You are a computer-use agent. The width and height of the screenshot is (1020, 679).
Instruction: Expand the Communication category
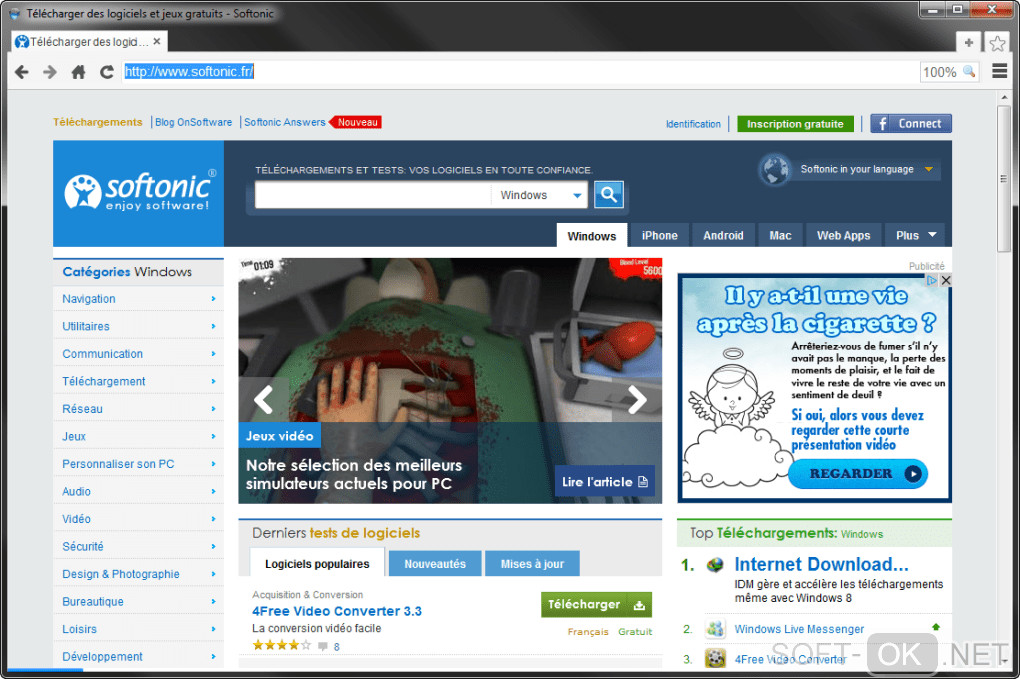(x=213, y=354)
